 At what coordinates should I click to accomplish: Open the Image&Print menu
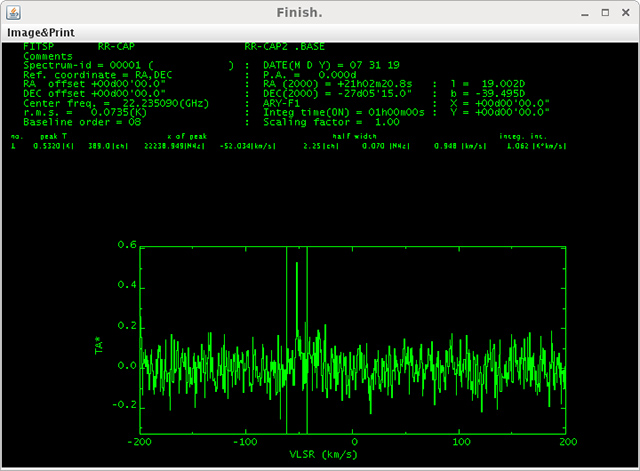[x=39, y=31]
